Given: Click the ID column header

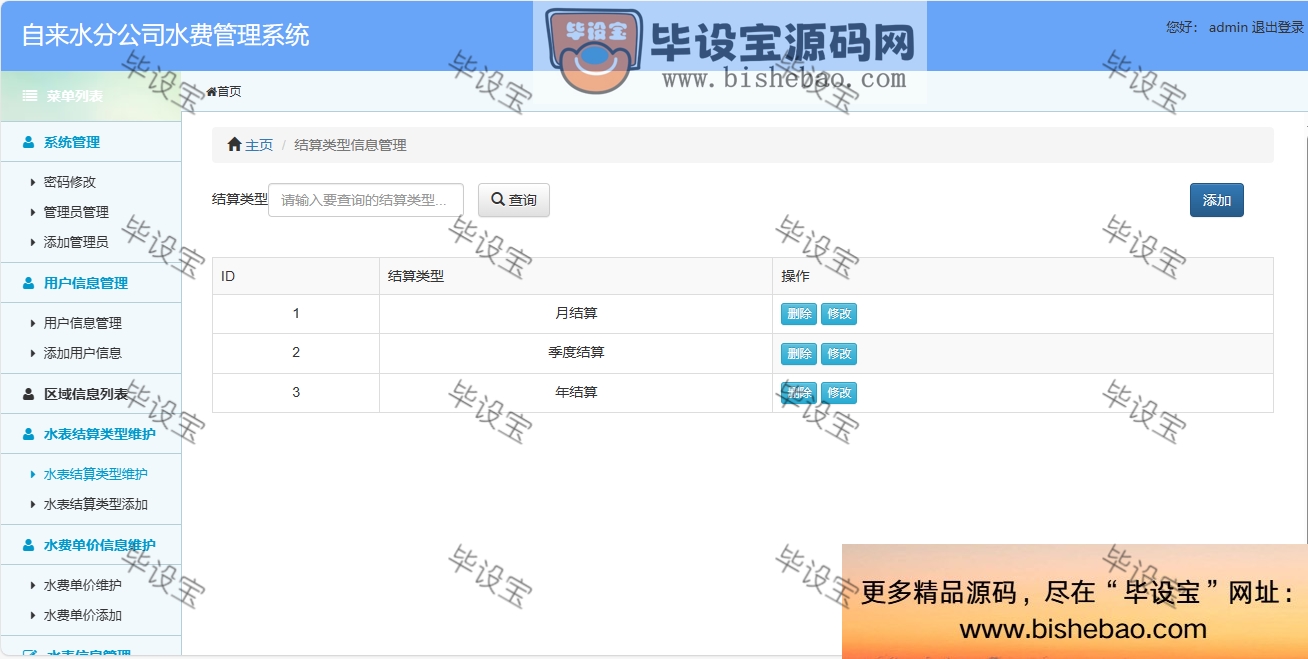Looking at the screenshot, I should point(296,276).
